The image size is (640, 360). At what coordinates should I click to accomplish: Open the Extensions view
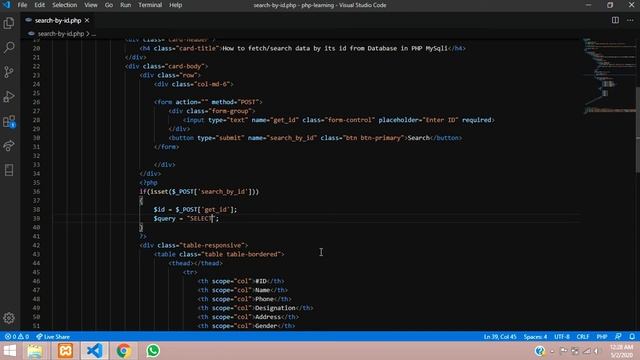(9, 121)
